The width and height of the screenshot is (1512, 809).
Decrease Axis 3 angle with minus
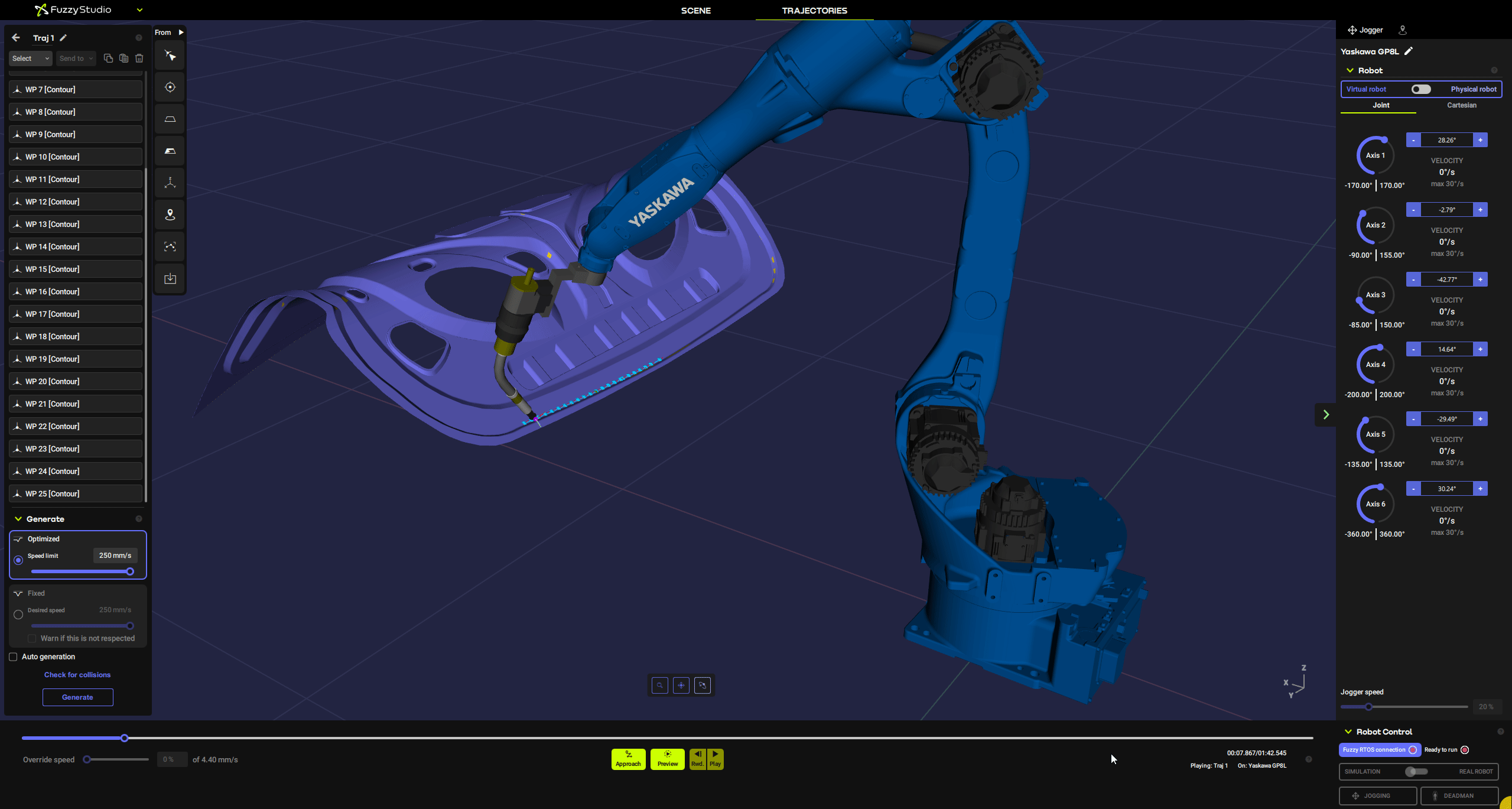1413,280
